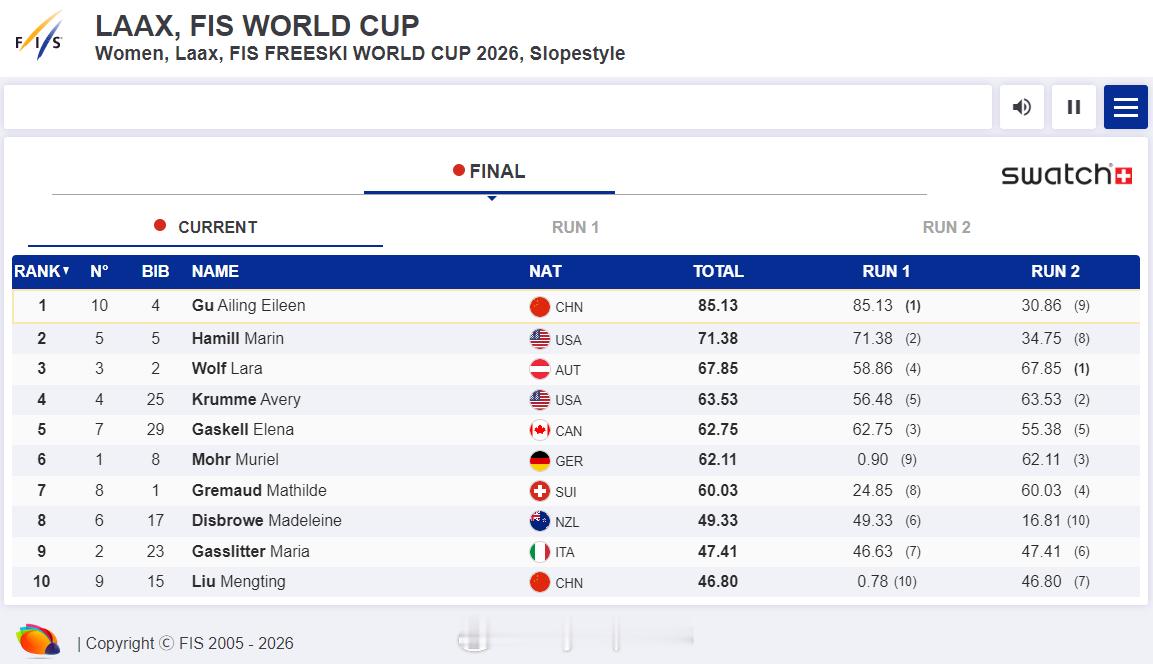The image size is (1153, 664).
Task: Open Gu Ailing Eileen's athlete row
Action: (x=248, y=306)
